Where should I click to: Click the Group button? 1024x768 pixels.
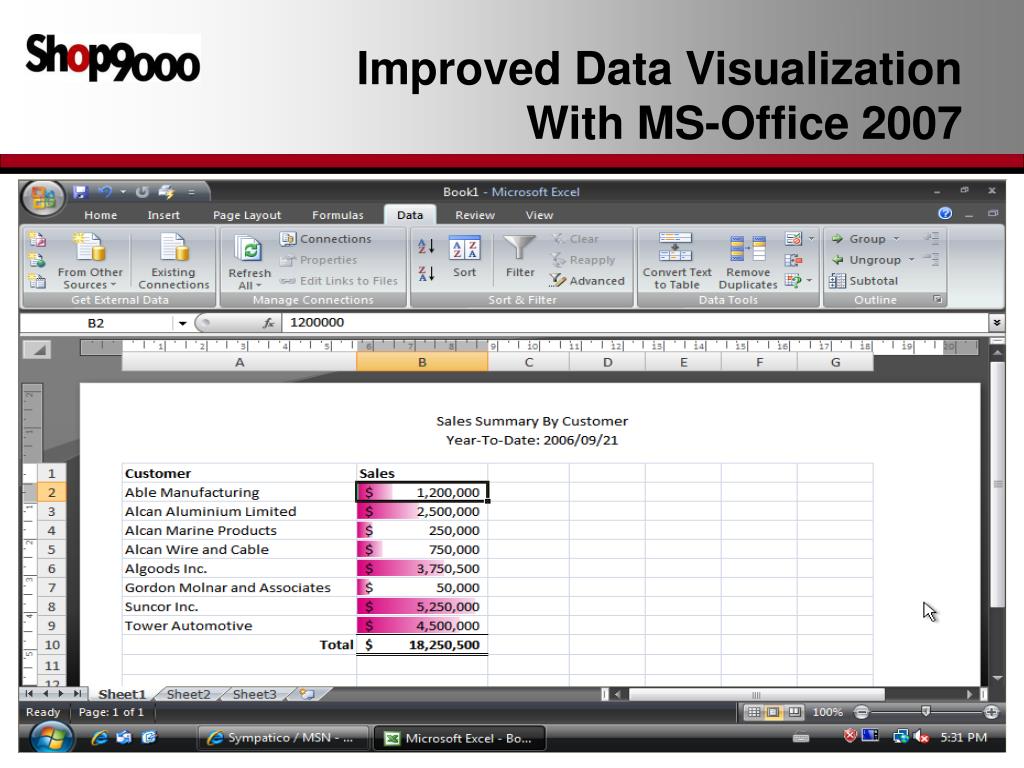[867, 239]
